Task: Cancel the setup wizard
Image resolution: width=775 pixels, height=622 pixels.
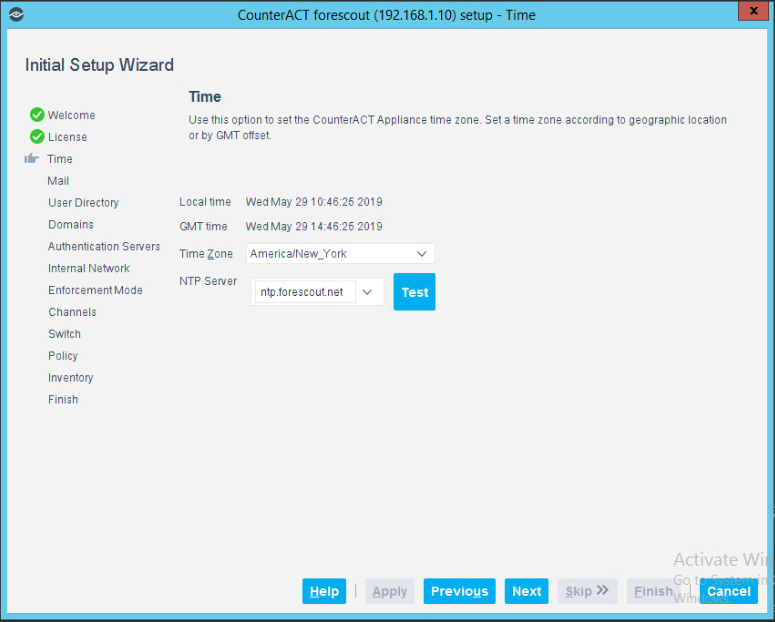Action: pyautogui.click(x=729, y=591)
